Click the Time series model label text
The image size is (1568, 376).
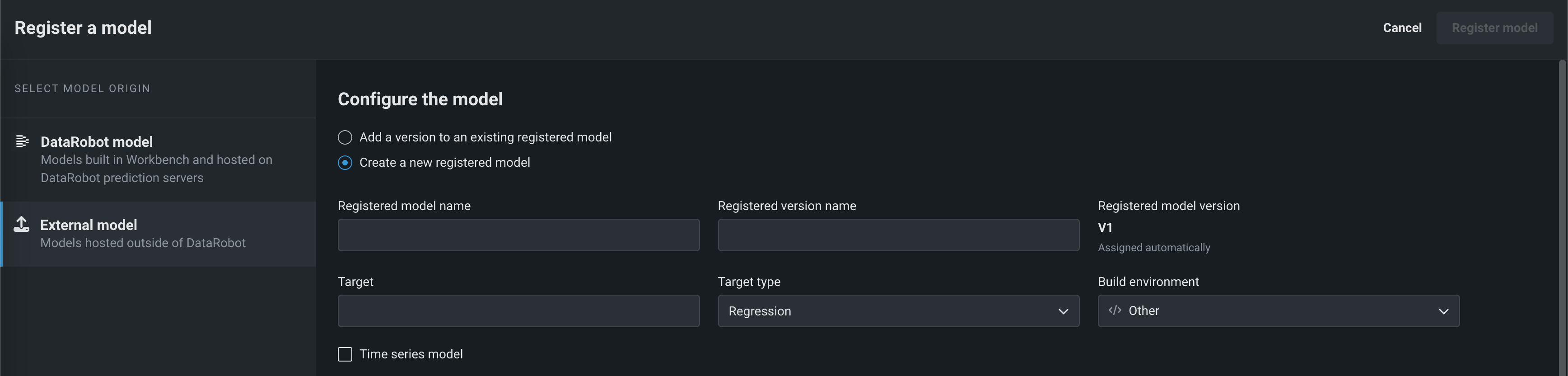tap(411, 354)
